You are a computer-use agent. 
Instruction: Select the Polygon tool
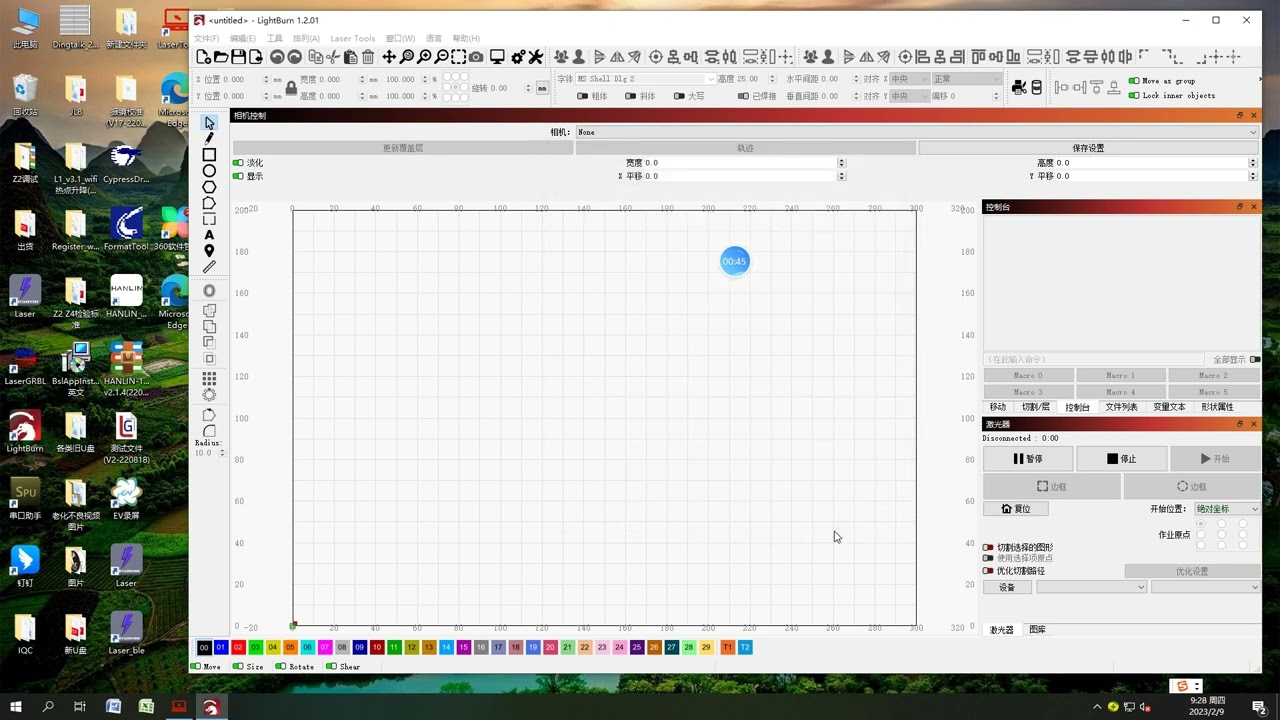pos(209,187)
